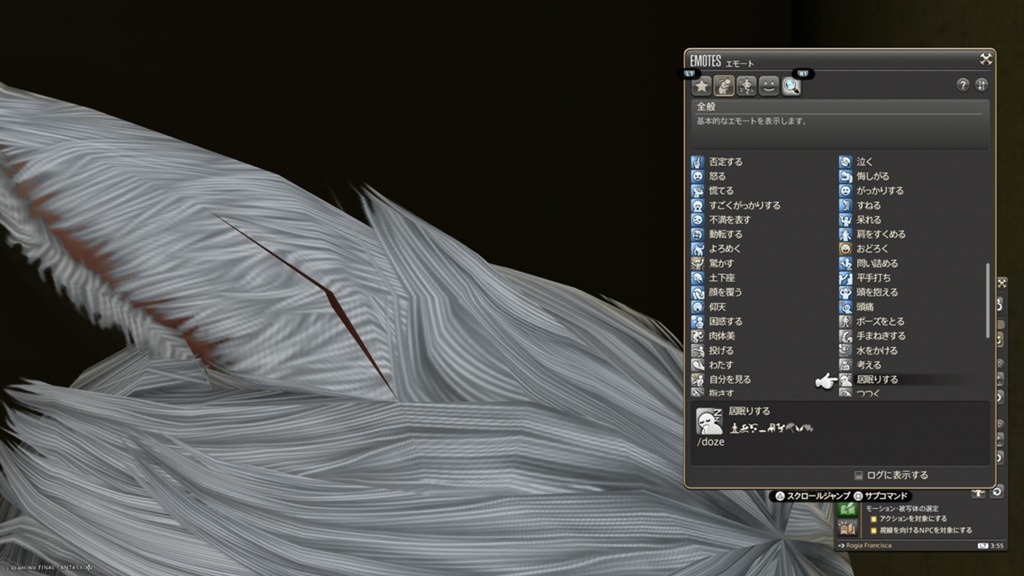Viewport: 1024px width, 576px height.
Task: Click the 肩をすくめる emote icon
Action: (846, 234)
